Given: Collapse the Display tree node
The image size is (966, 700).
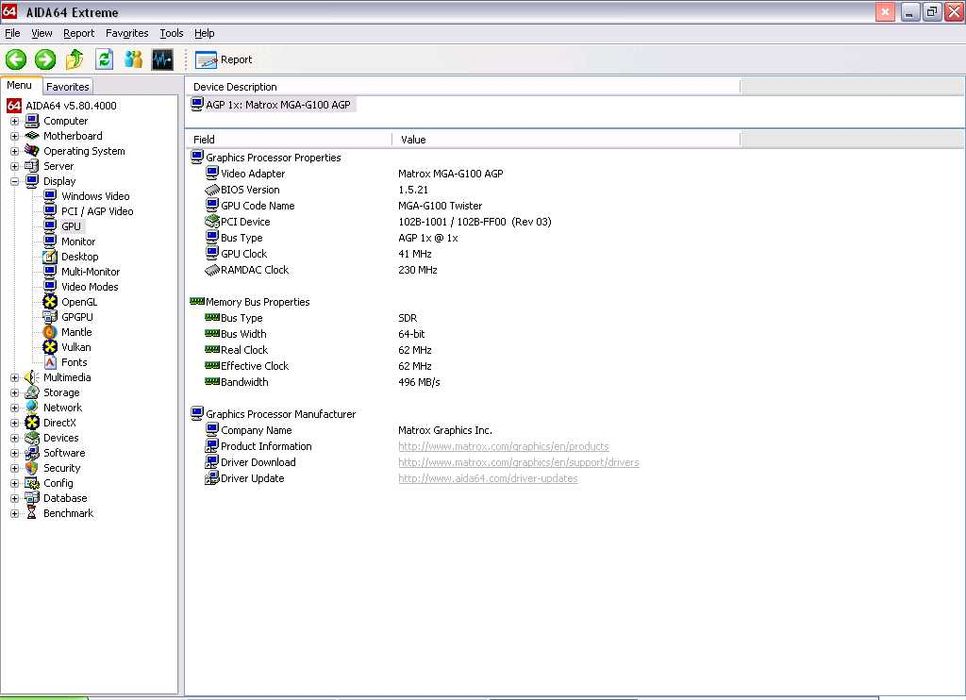Looking at the screenshot, I should [14, 182].
